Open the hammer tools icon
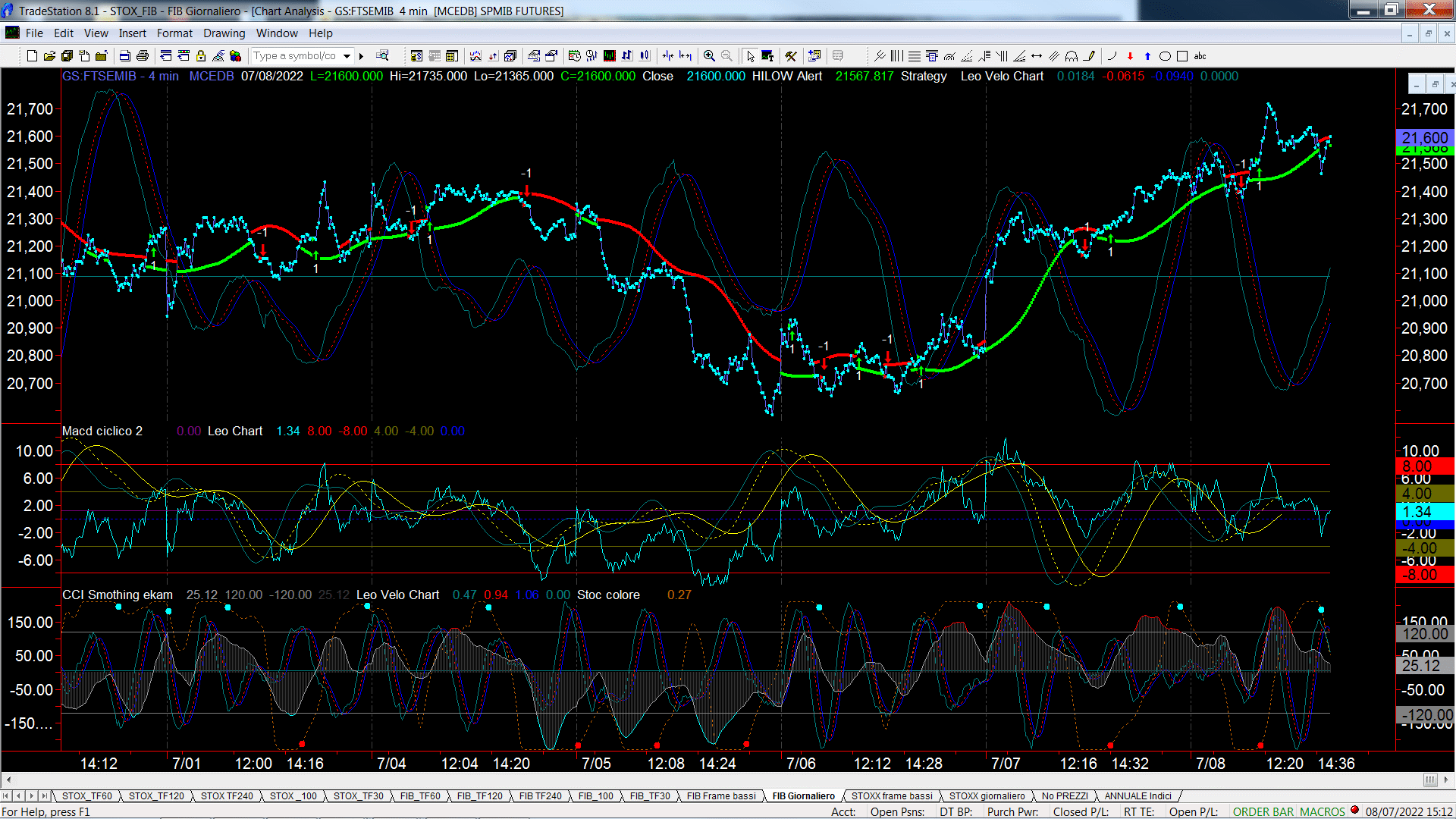This screenshot has height=819, width=1456. (791, 56)
